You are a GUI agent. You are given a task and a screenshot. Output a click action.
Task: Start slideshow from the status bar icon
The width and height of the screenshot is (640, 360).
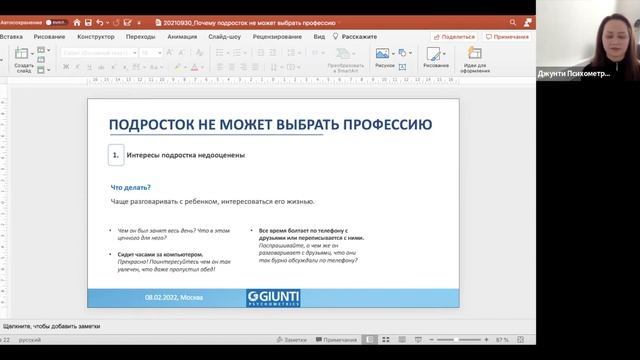418,340
